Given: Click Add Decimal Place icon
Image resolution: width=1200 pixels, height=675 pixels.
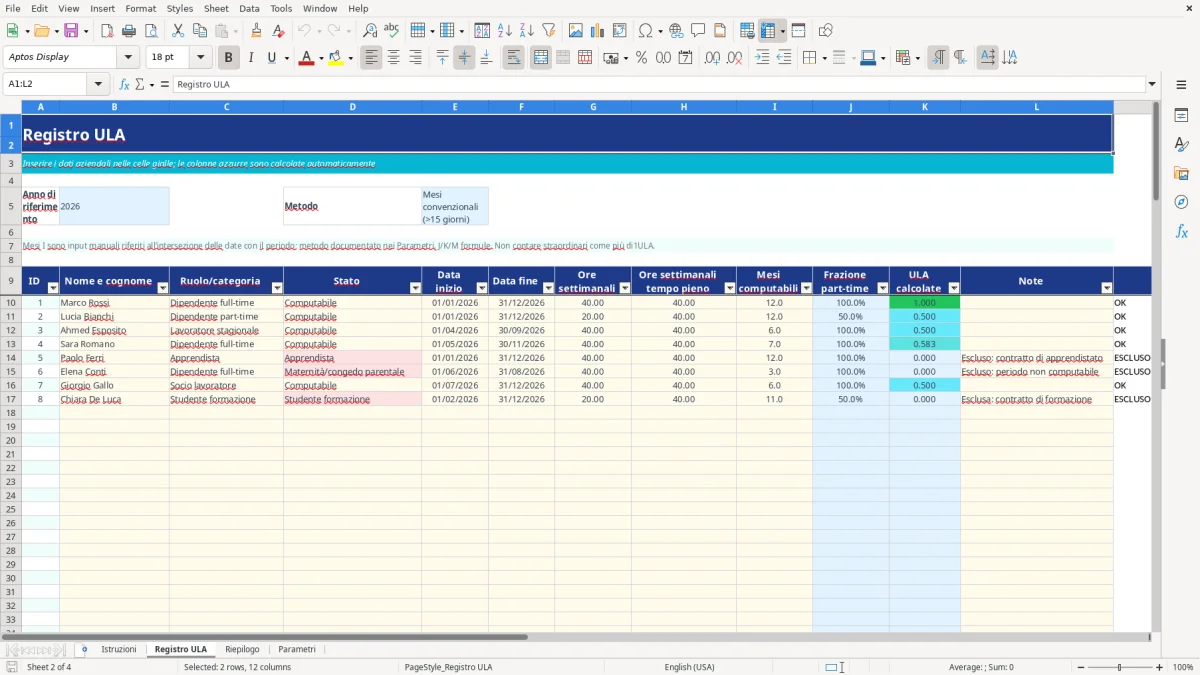Looking at the screenshot, I should tap(713, 58).
